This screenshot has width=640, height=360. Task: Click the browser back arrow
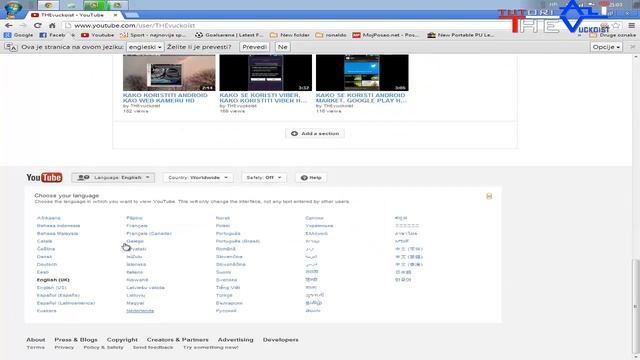[x=9, y=25]
